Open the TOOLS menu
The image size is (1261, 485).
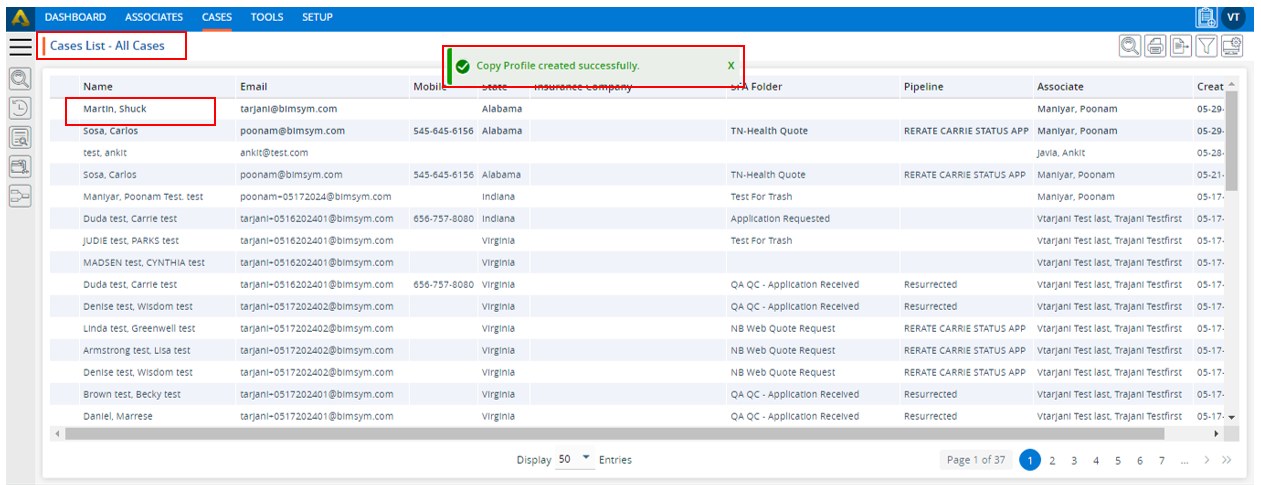click(267, 17)
